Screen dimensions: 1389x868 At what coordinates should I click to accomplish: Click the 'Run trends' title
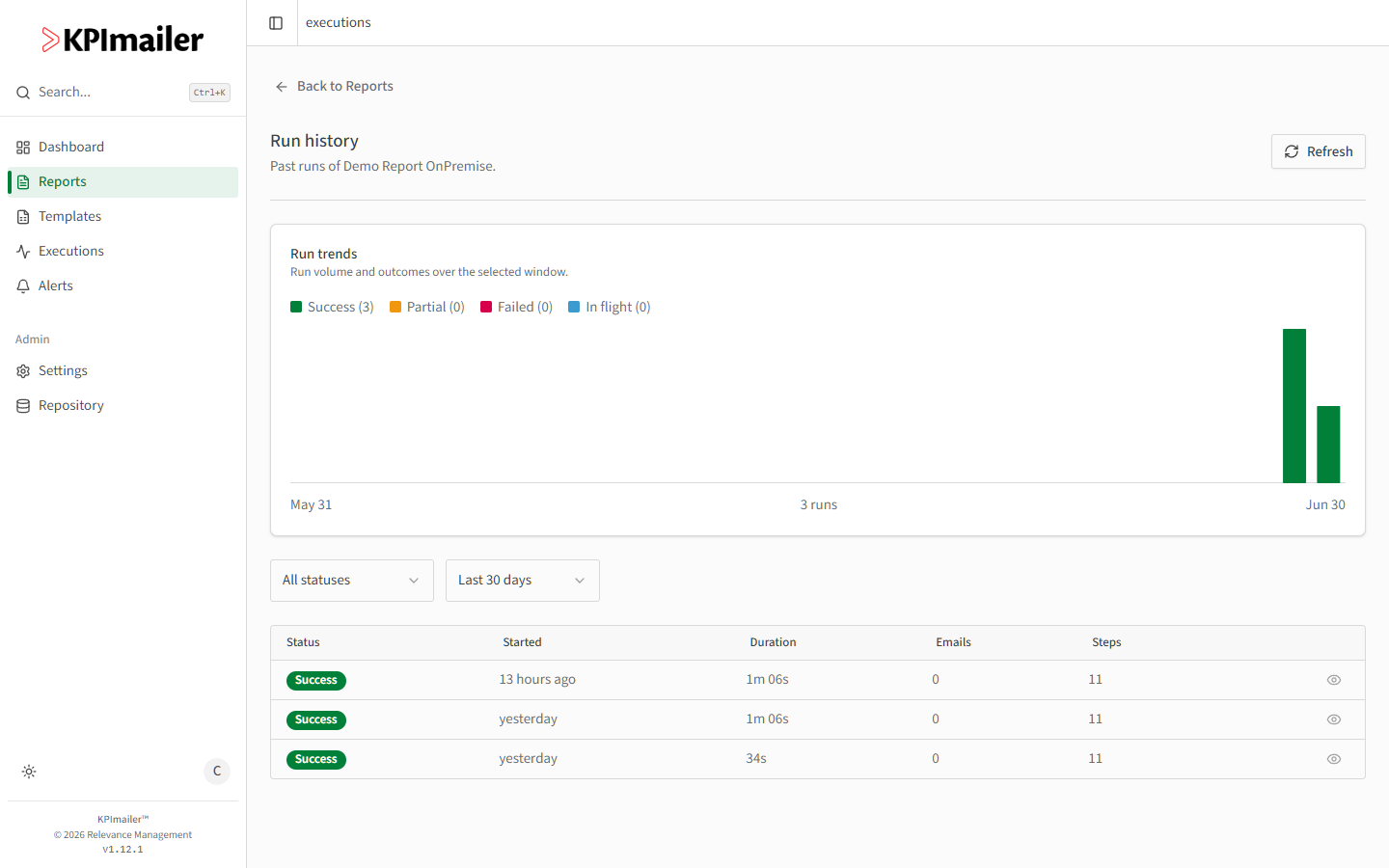click(324, 254)
